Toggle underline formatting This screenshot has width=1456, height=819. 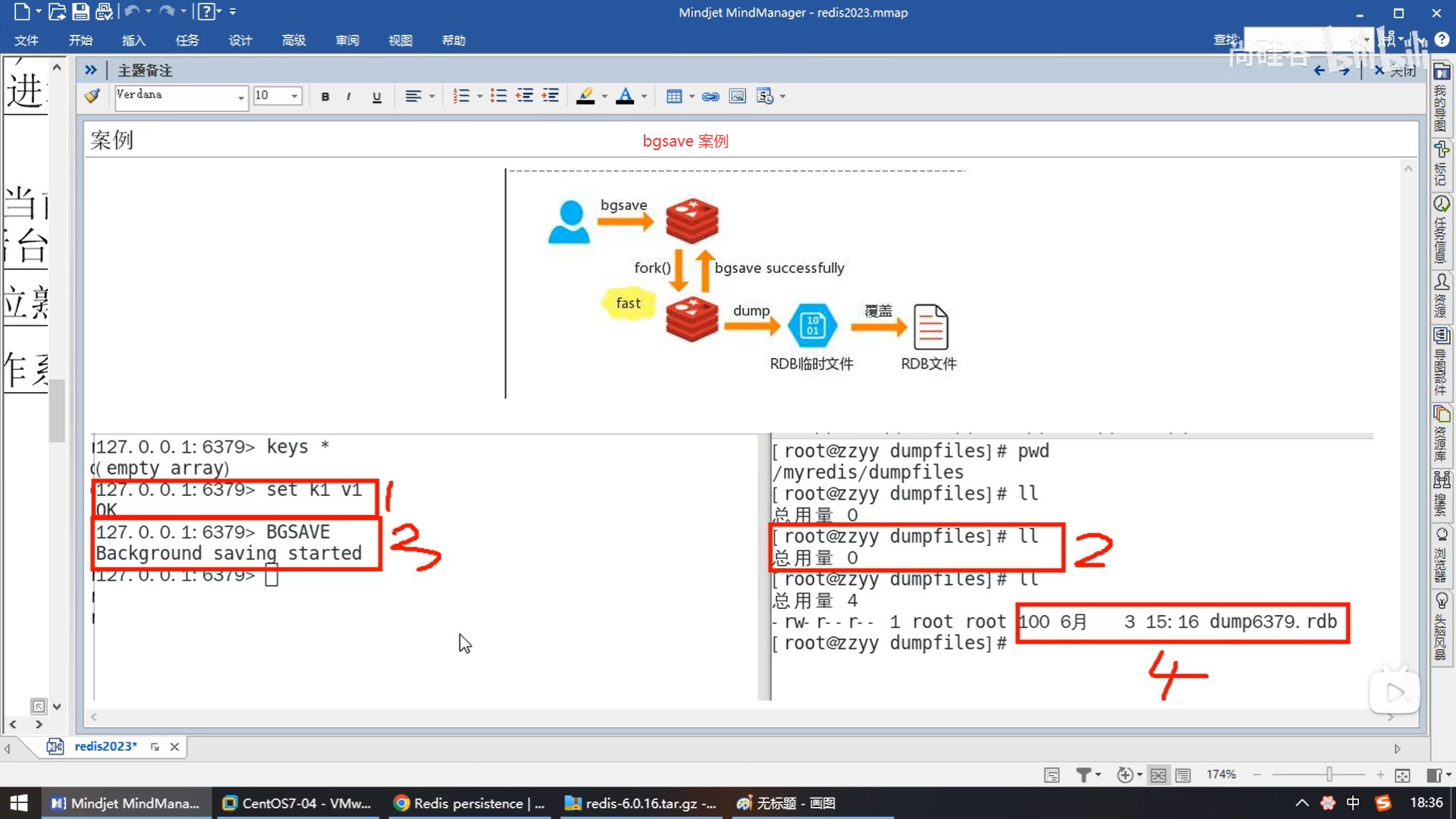tap(376, 96)
